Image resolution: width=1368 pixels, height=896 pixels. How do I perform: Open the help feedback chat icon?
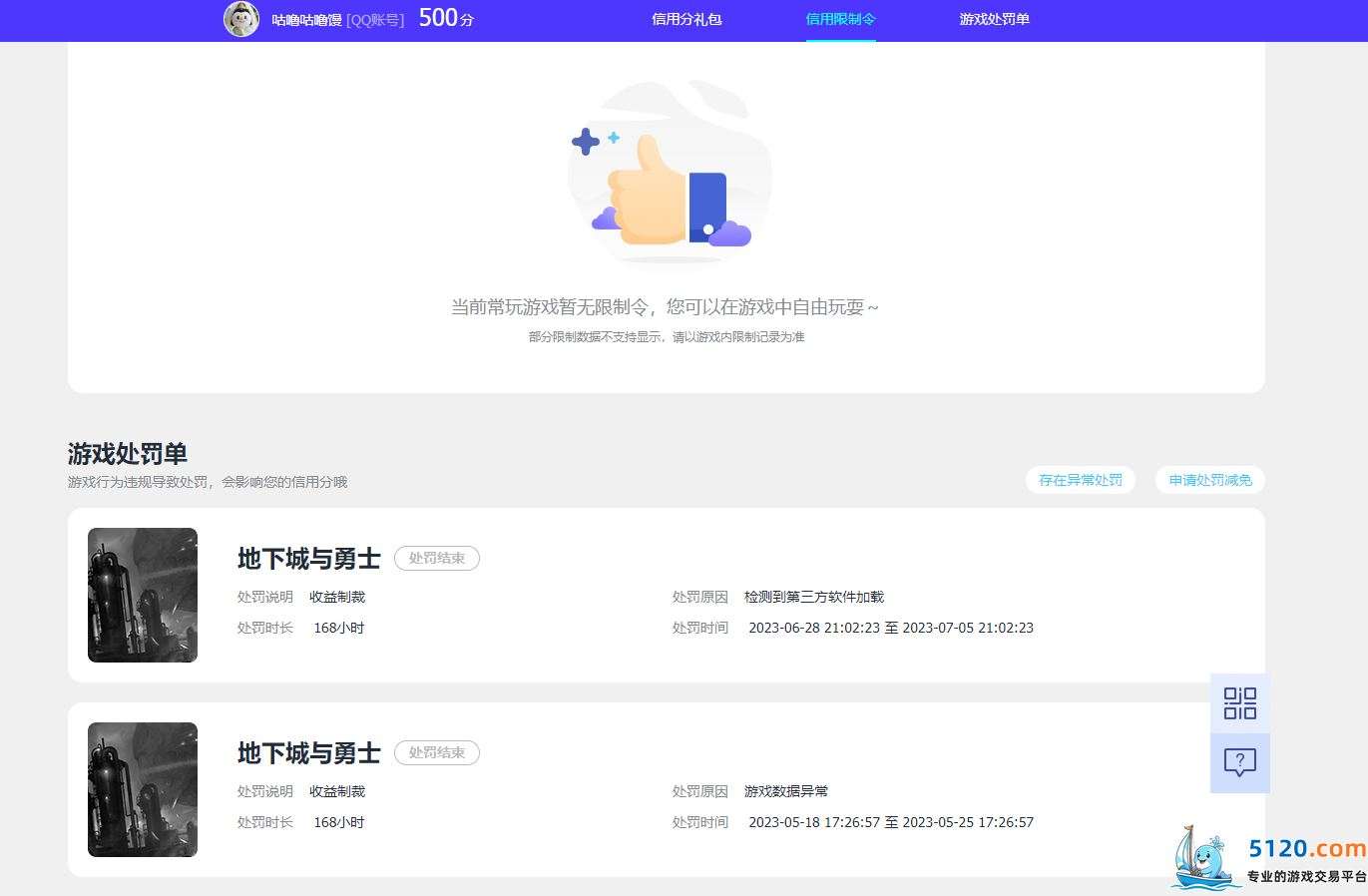(1239, 763)
